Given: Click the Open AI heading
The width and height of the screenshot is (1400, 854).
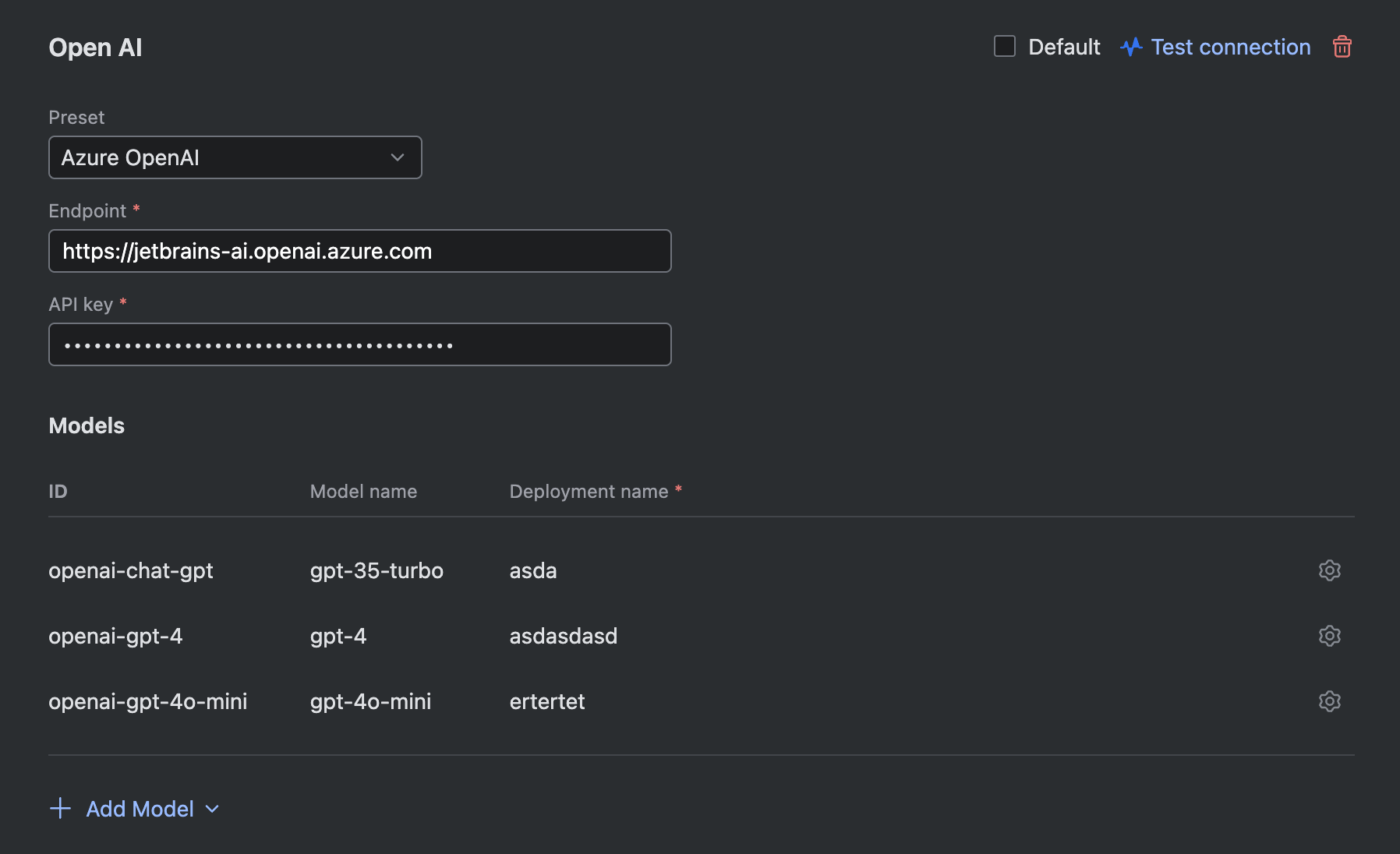Looking at the screenshot, I should 95,47.
